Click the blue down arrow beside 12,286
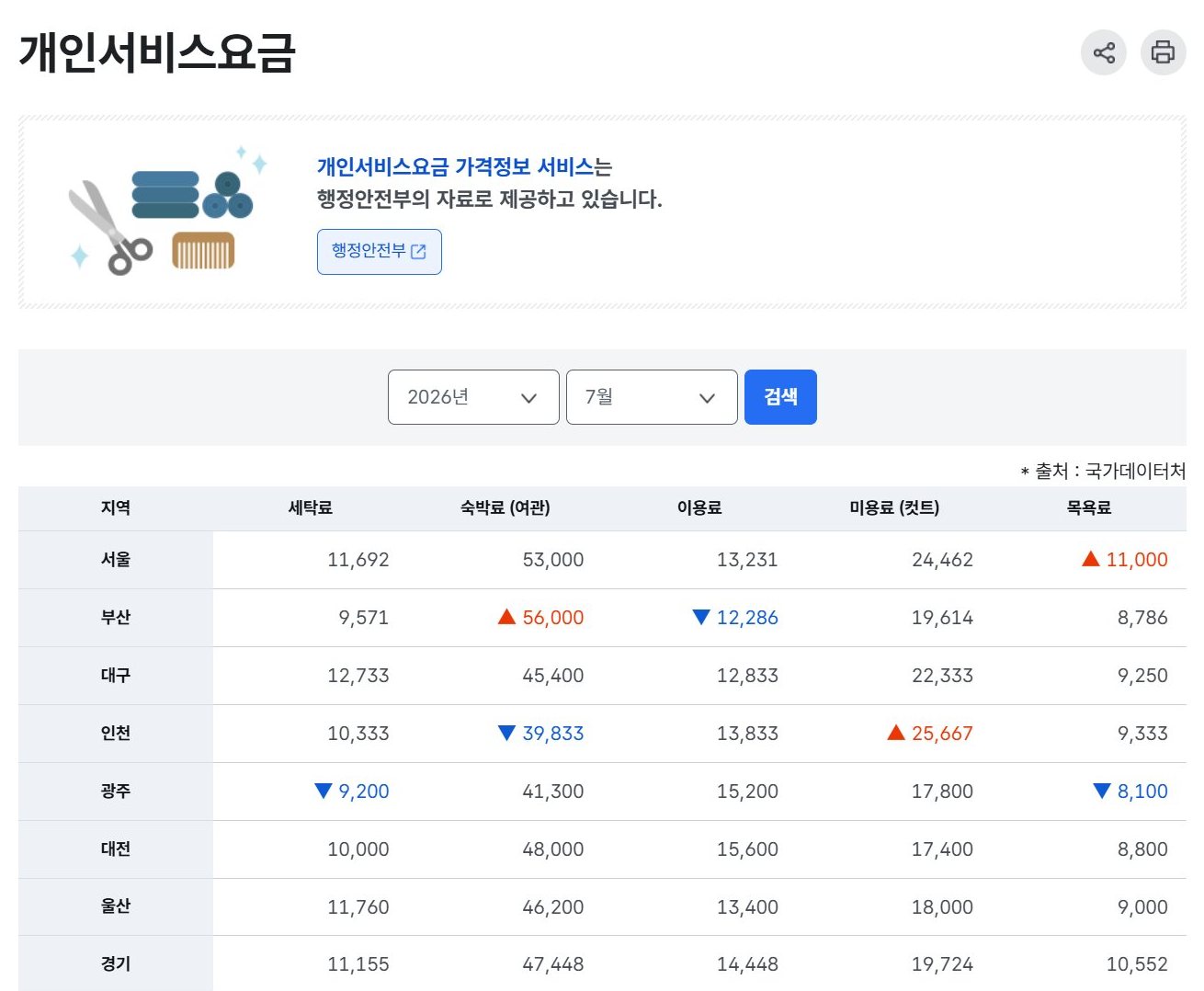 click(x=701, y=617)
